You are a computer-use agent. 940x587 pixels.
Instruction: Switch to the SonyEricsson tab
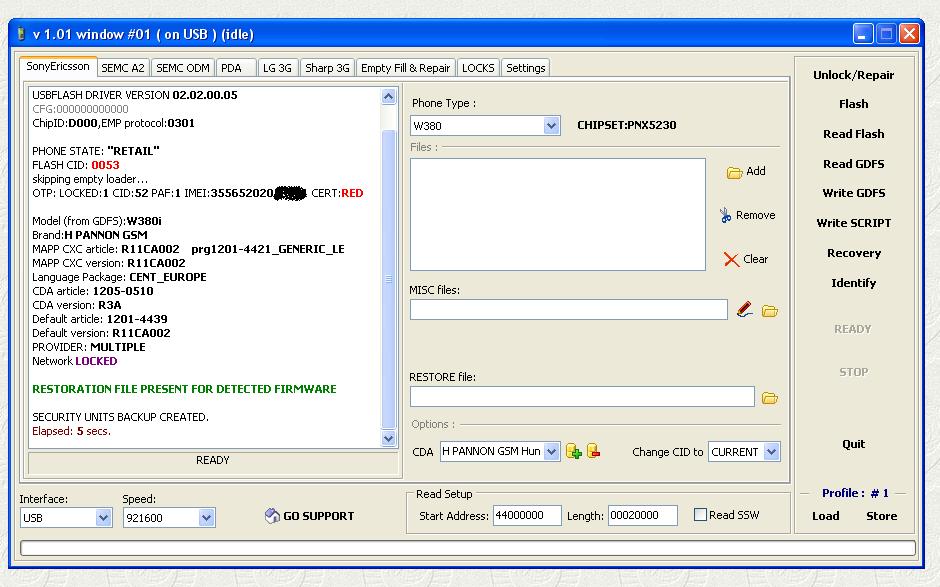pyautogui.click(x=58, y=67)
